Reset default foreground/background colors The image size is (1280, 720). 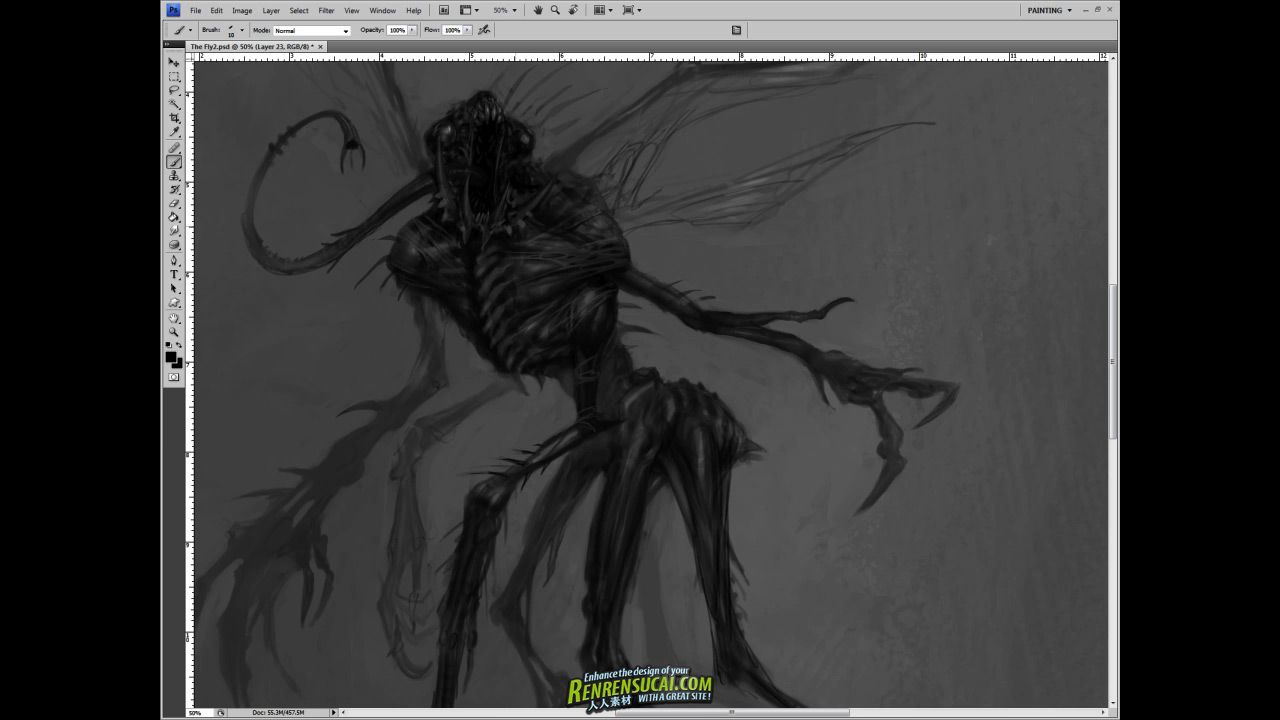(x=169, y=345)
